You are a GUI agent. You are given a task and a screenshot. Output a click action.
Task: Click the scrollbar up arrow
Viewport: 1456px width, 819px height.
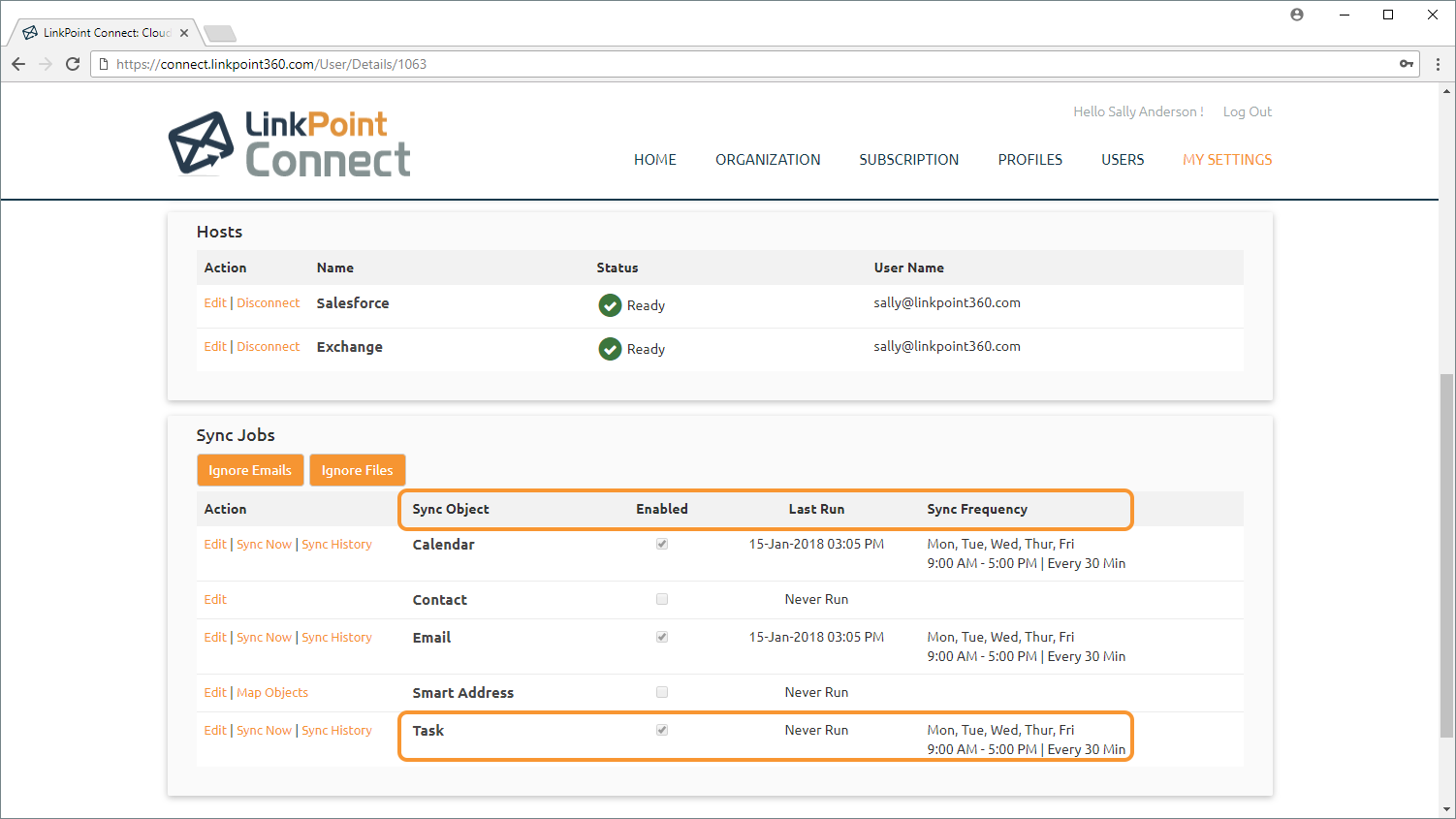1446,92
